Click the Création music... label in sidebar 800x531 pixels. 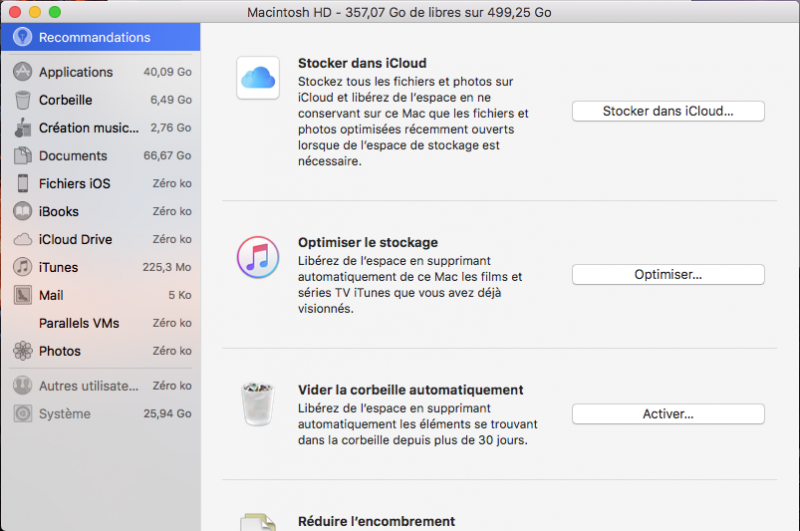89,128
